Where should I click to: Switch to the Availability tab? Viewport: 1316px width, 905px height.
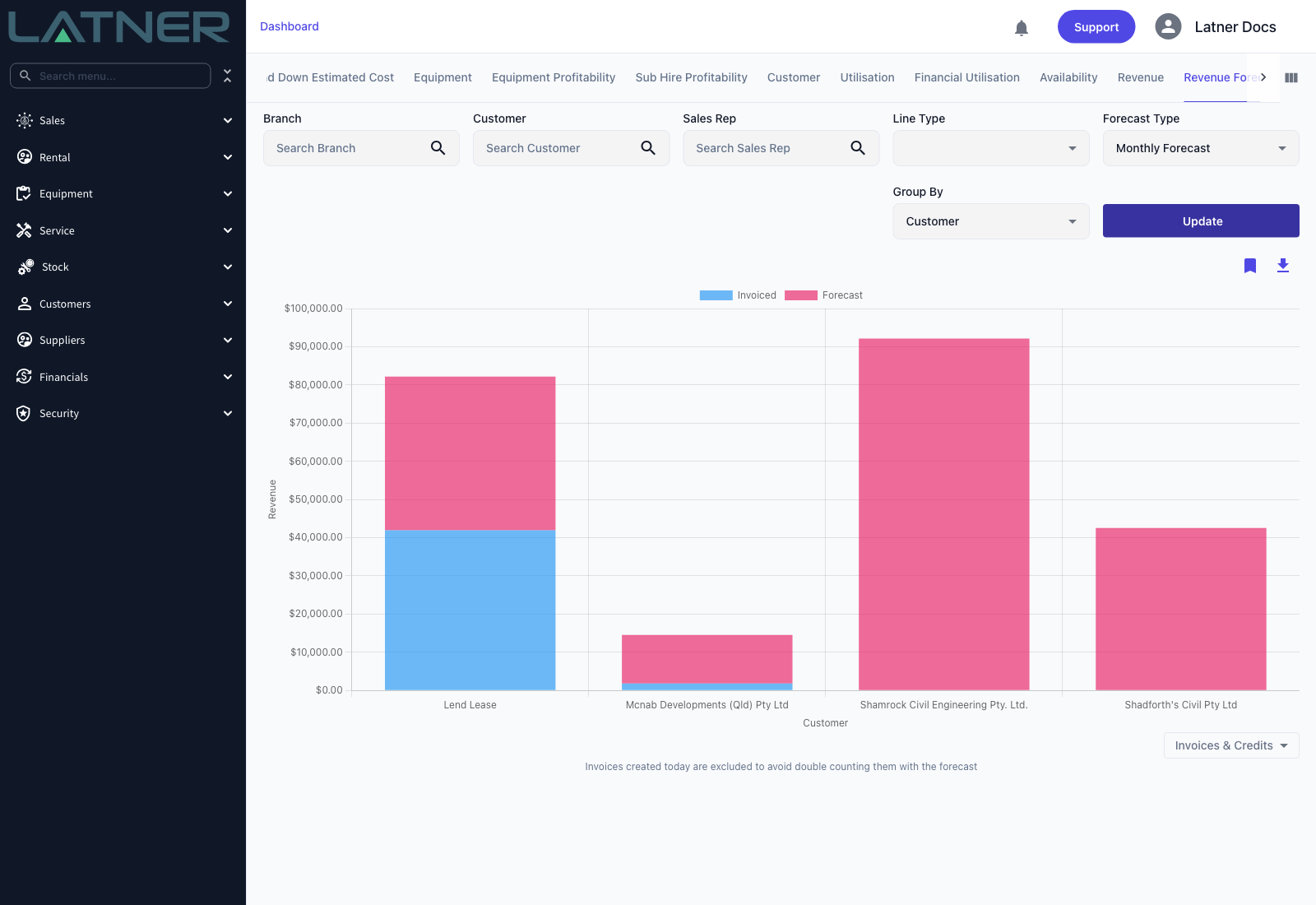pos(1068,77)
